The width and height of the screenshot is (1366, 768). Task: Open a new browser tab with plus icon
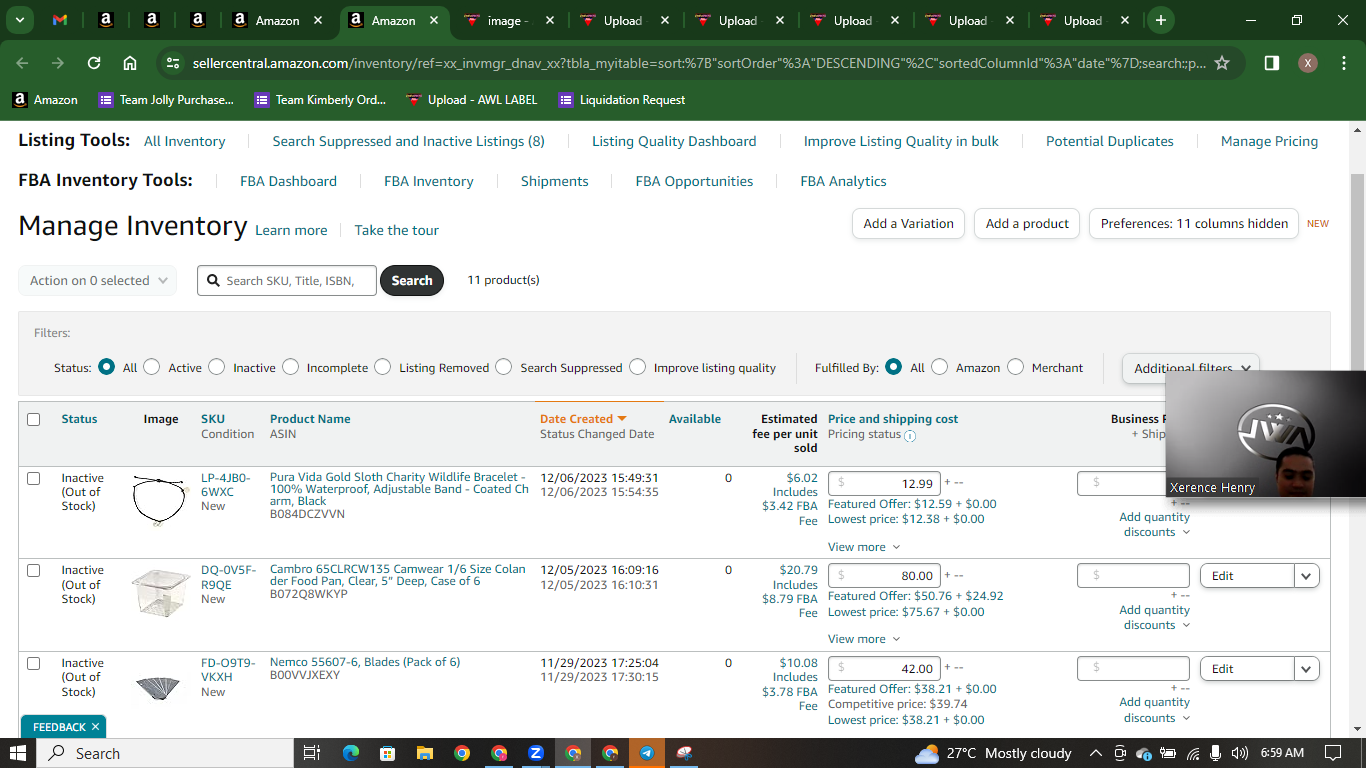tap(1160, 20)
